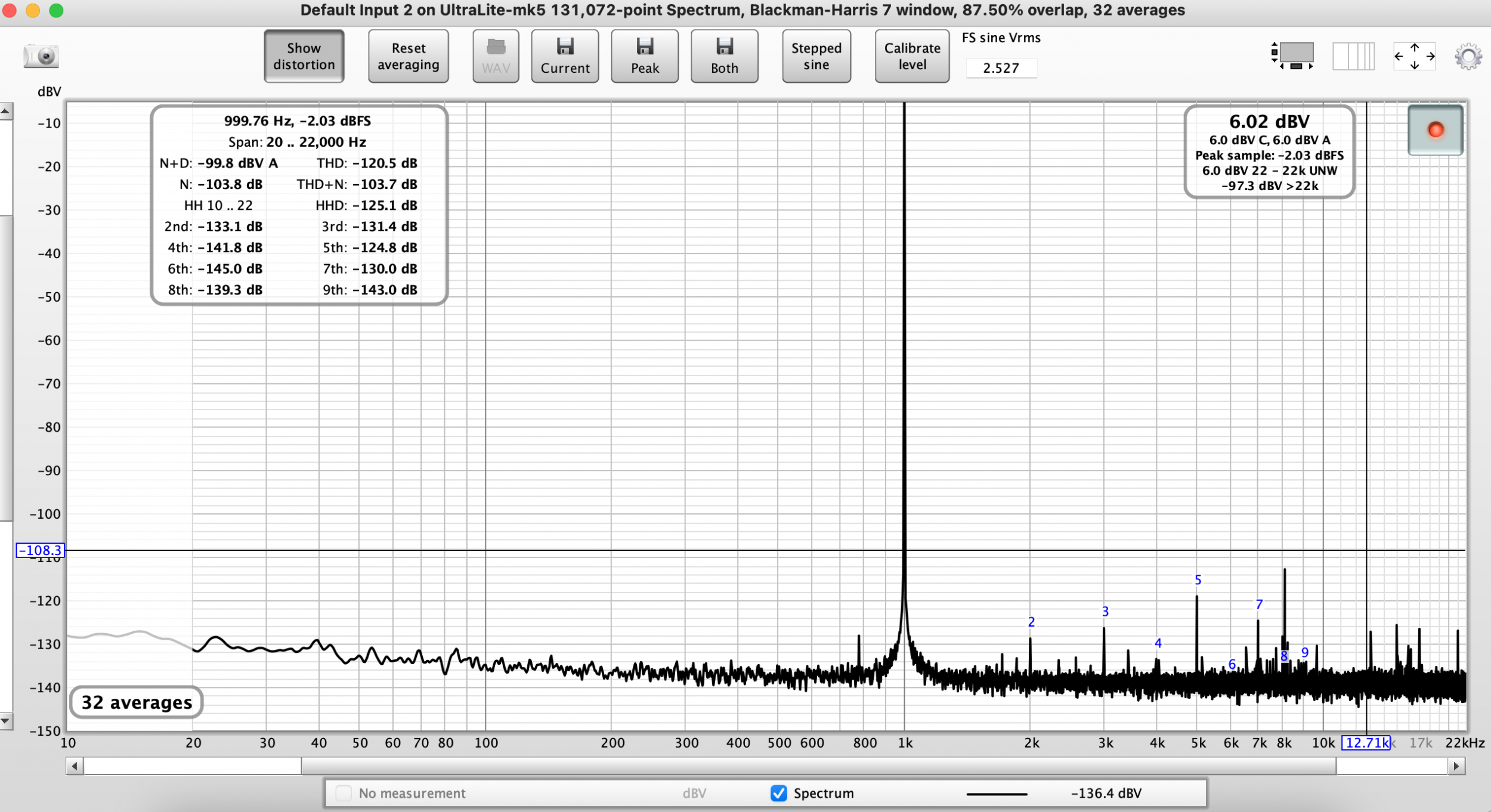Viewport: 1491px width, 812px height.
Task: Click the WAV file button
Action: [x=496, y=56]
